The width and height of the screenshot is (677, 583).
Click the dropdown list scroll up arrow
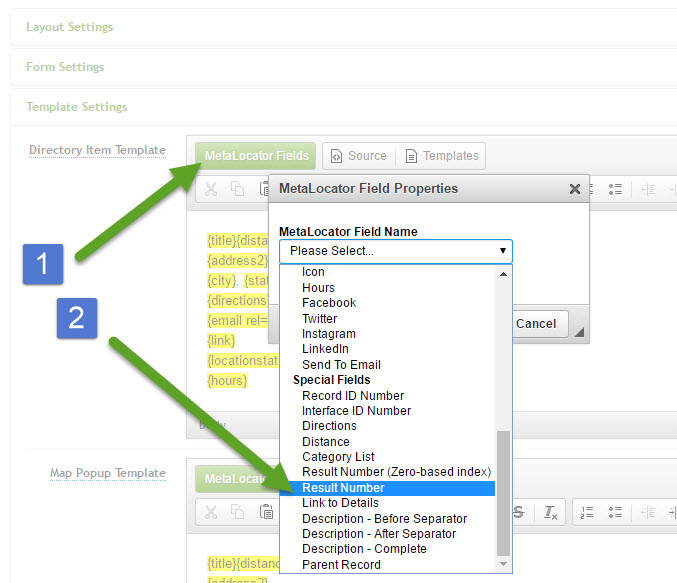[503, 274]
